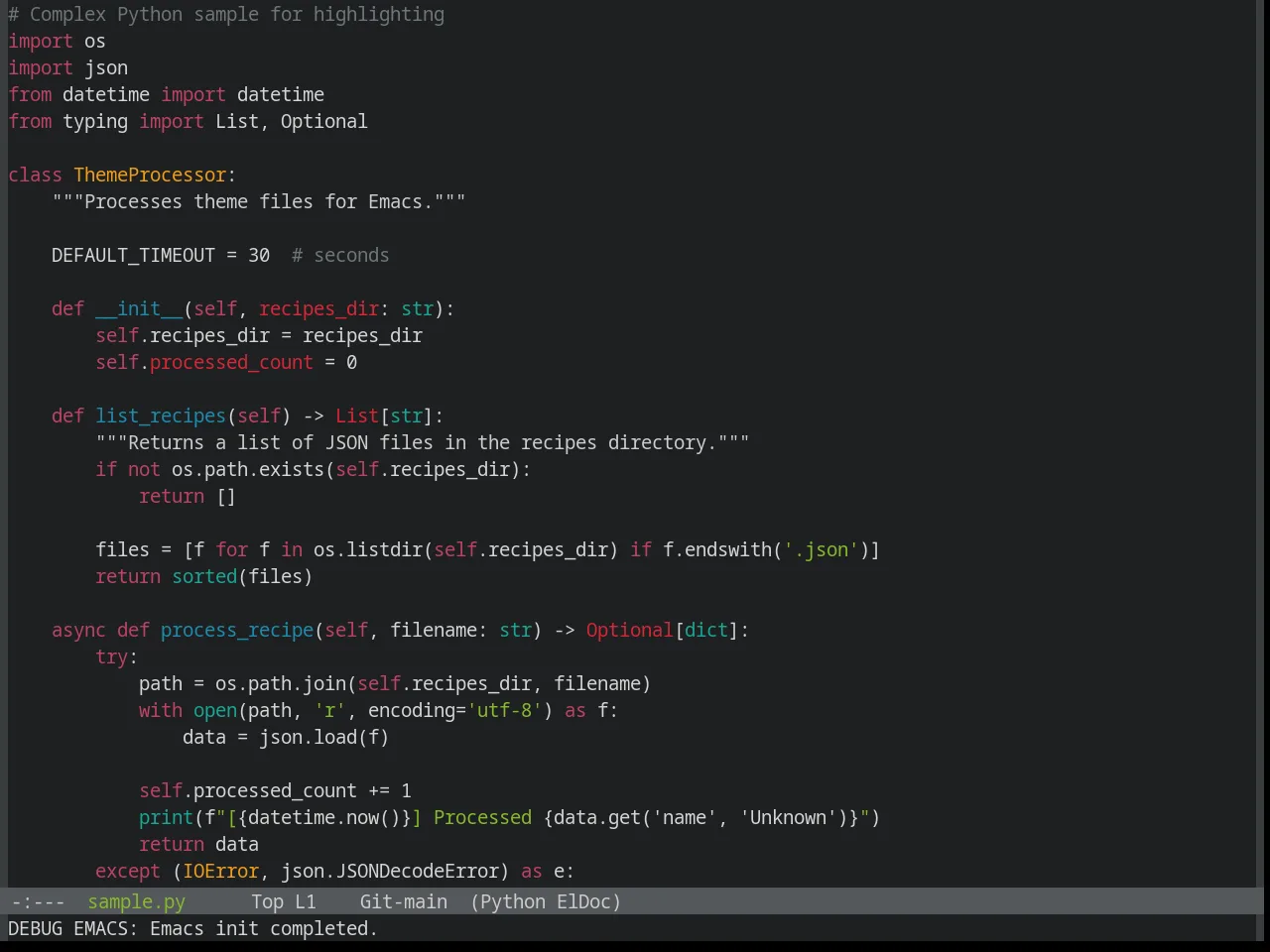Click 'json.JSONDecodeError' in except clause
Viewport: 1270px width, 952px height.
(390, 871)
